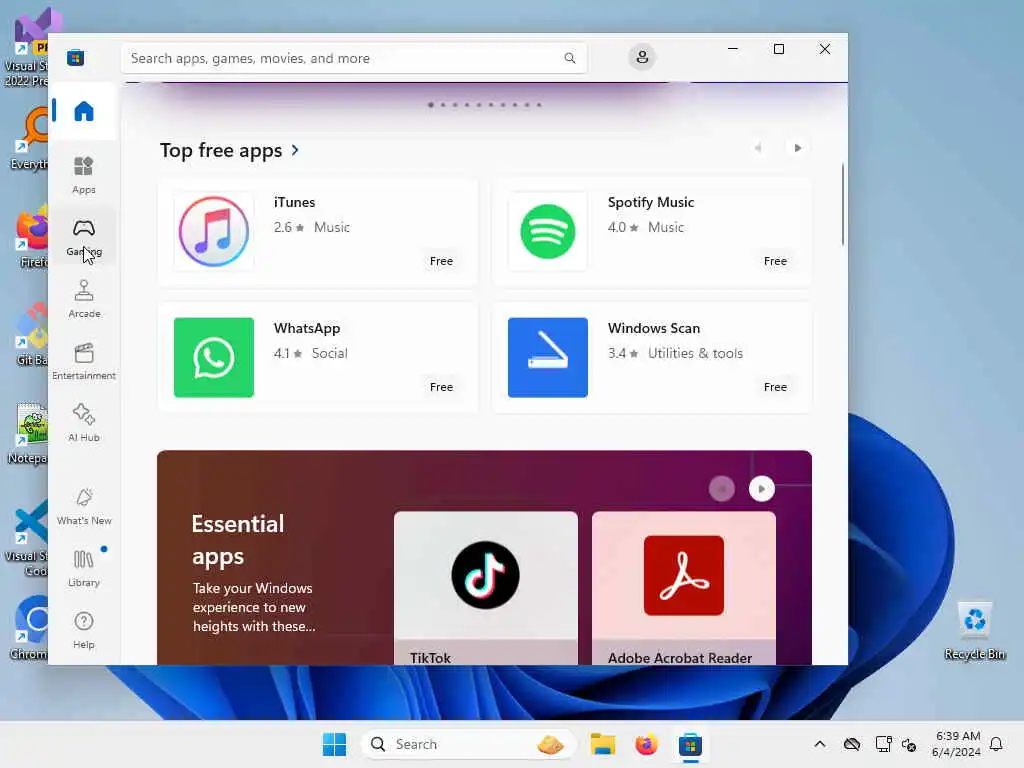Image resolution: width=1024 pixels, height=768 pixels.
Task: Click the WhatsApp app title
Action: (306, 328)
